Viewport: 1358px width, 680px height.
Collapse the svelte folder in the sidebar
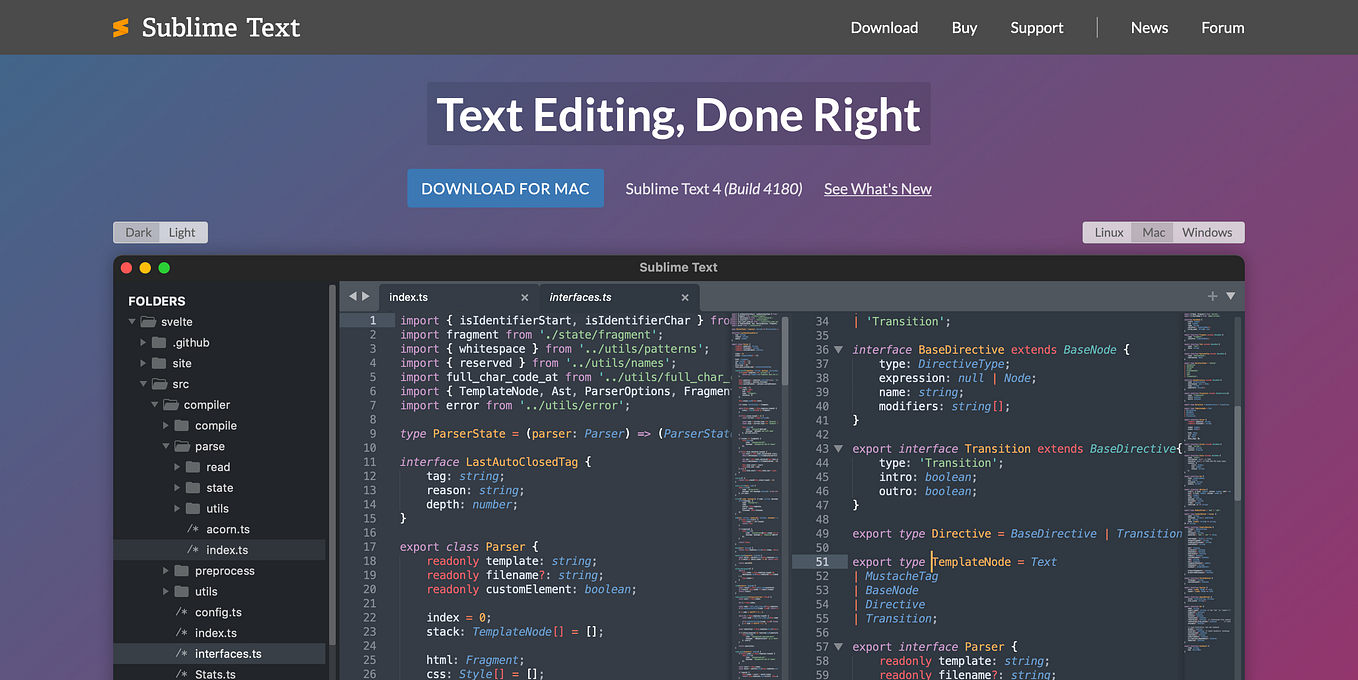point(131,321)
